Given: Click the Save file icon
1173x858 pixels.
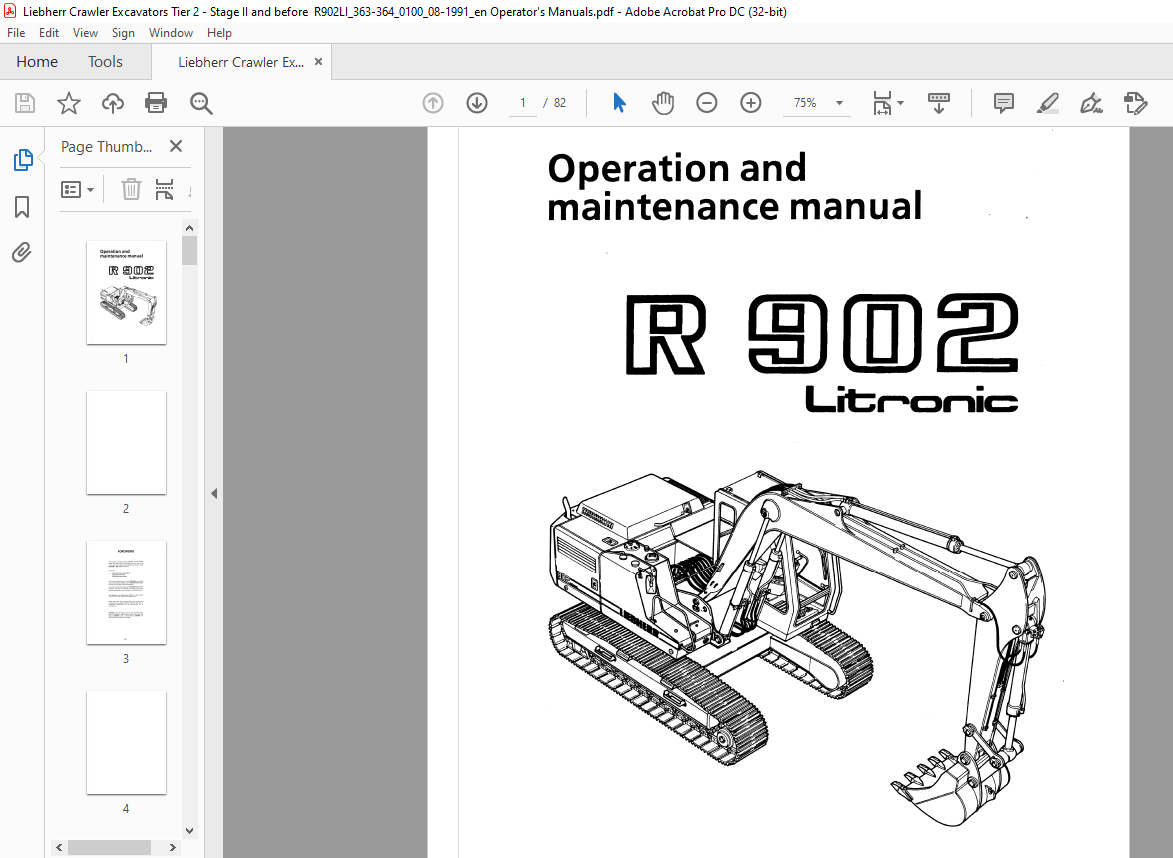Looking at the screenshot, I should pyautogui.click(x=25, y=102).
